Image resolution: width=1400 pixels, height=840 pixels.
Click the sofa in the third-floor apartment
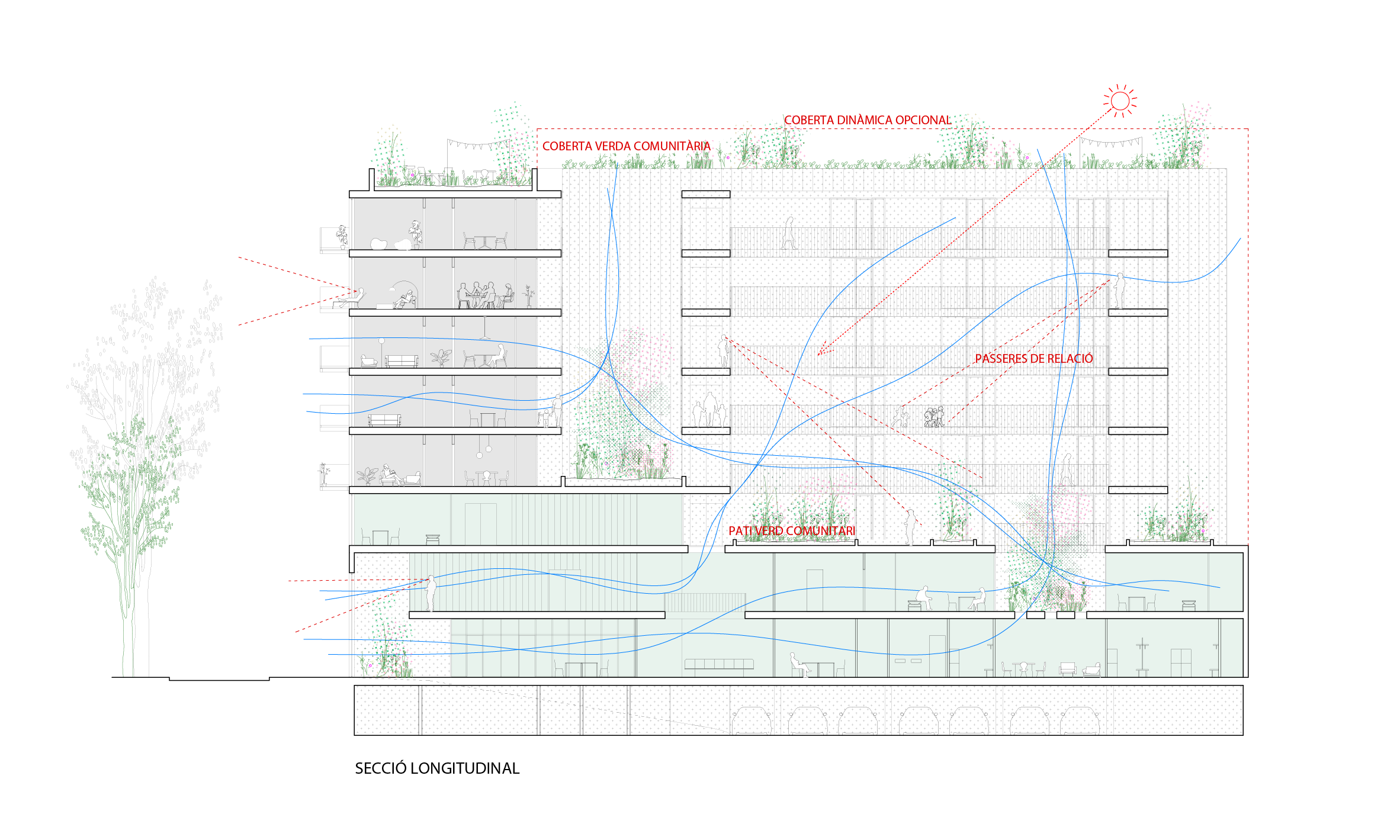(x=402, y=361)
